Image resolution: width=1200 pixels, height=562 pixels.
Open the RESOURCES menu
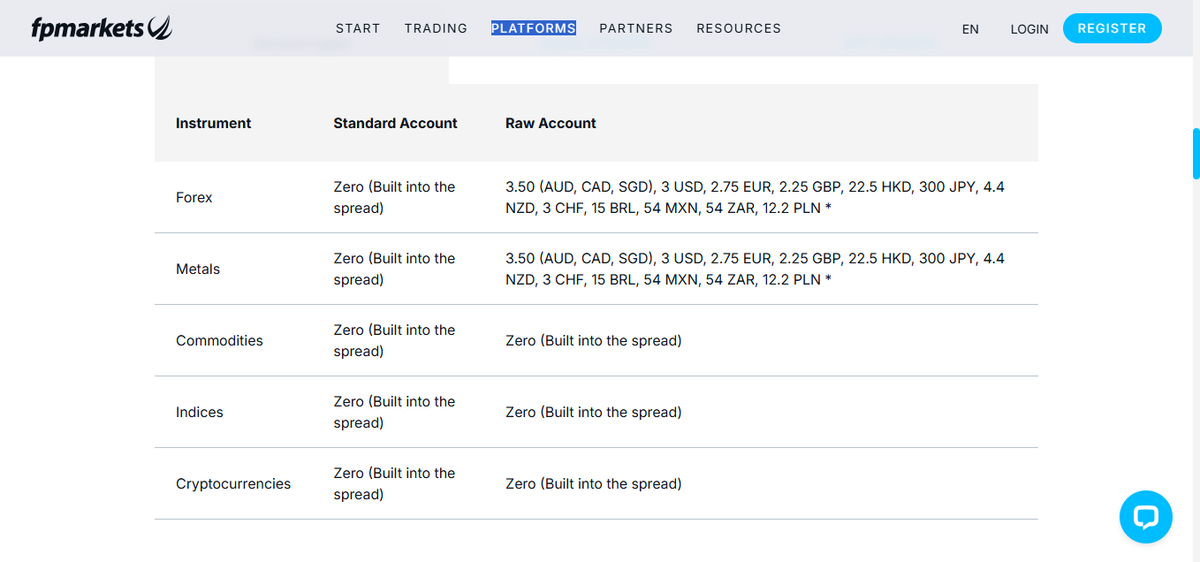[739, 28]
